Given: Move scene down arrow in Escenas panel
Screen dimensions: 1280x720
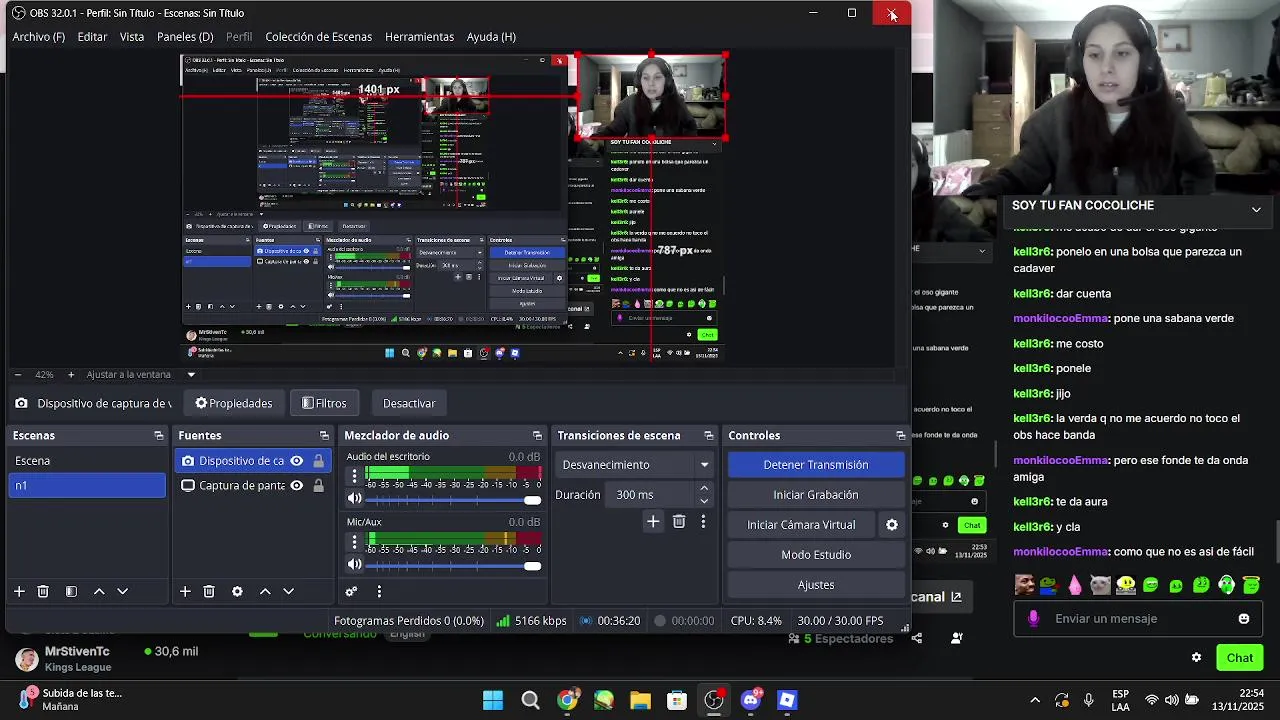Looking at the screenshot, I should pyautogui.click(x=123, y=591).
